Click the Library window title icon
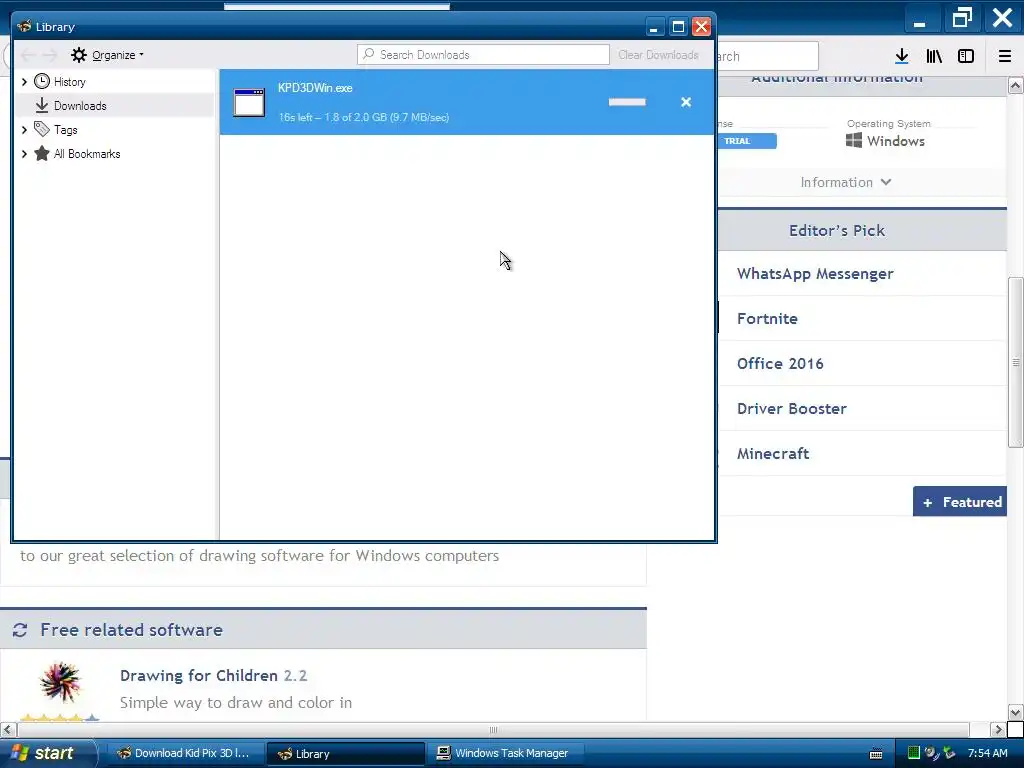 coord(25,27)
